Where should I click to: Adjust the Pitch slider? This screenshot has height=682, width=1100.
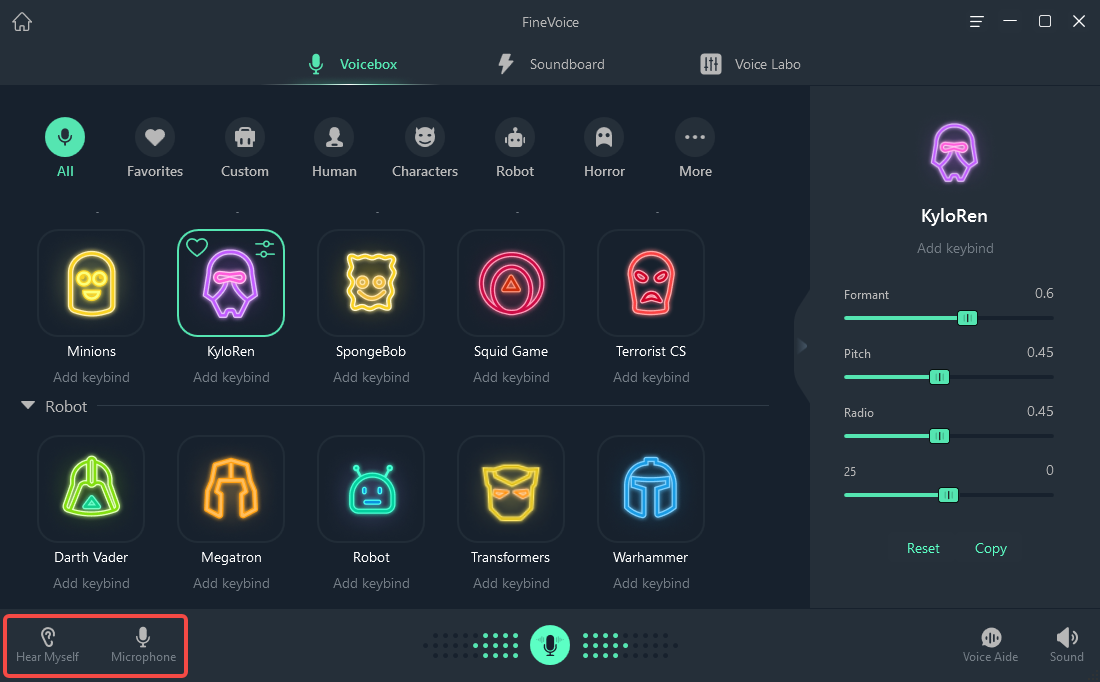click(x=939, y=377)
